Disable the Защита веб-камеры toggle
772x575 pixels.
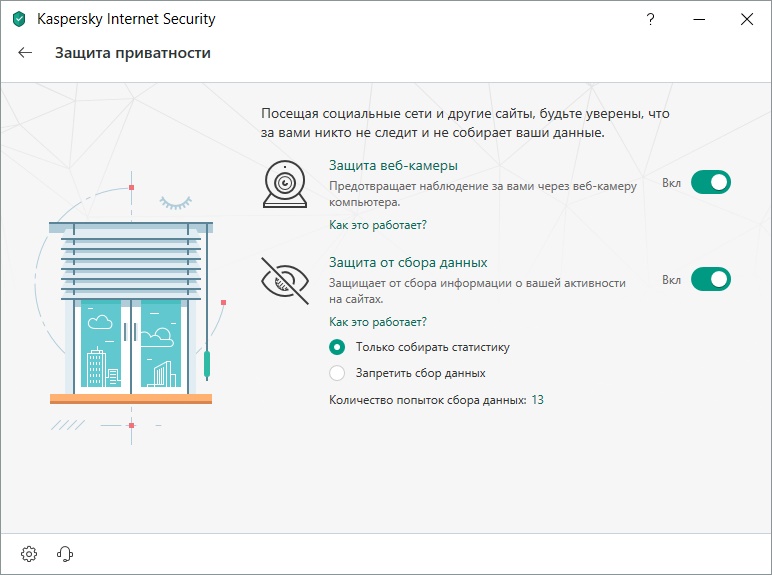[710, 183]
